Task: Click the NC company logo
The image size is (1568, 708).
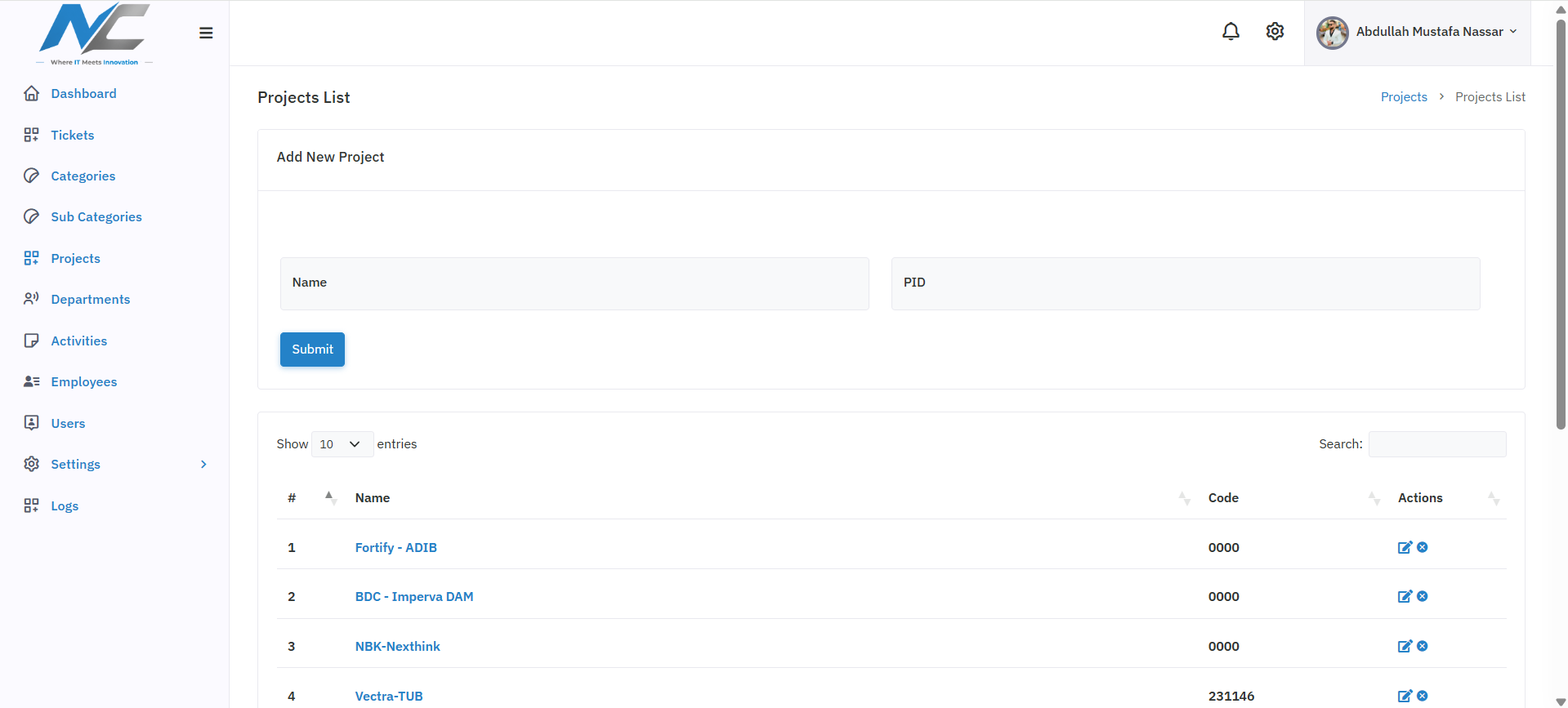Action: point(95,33)
